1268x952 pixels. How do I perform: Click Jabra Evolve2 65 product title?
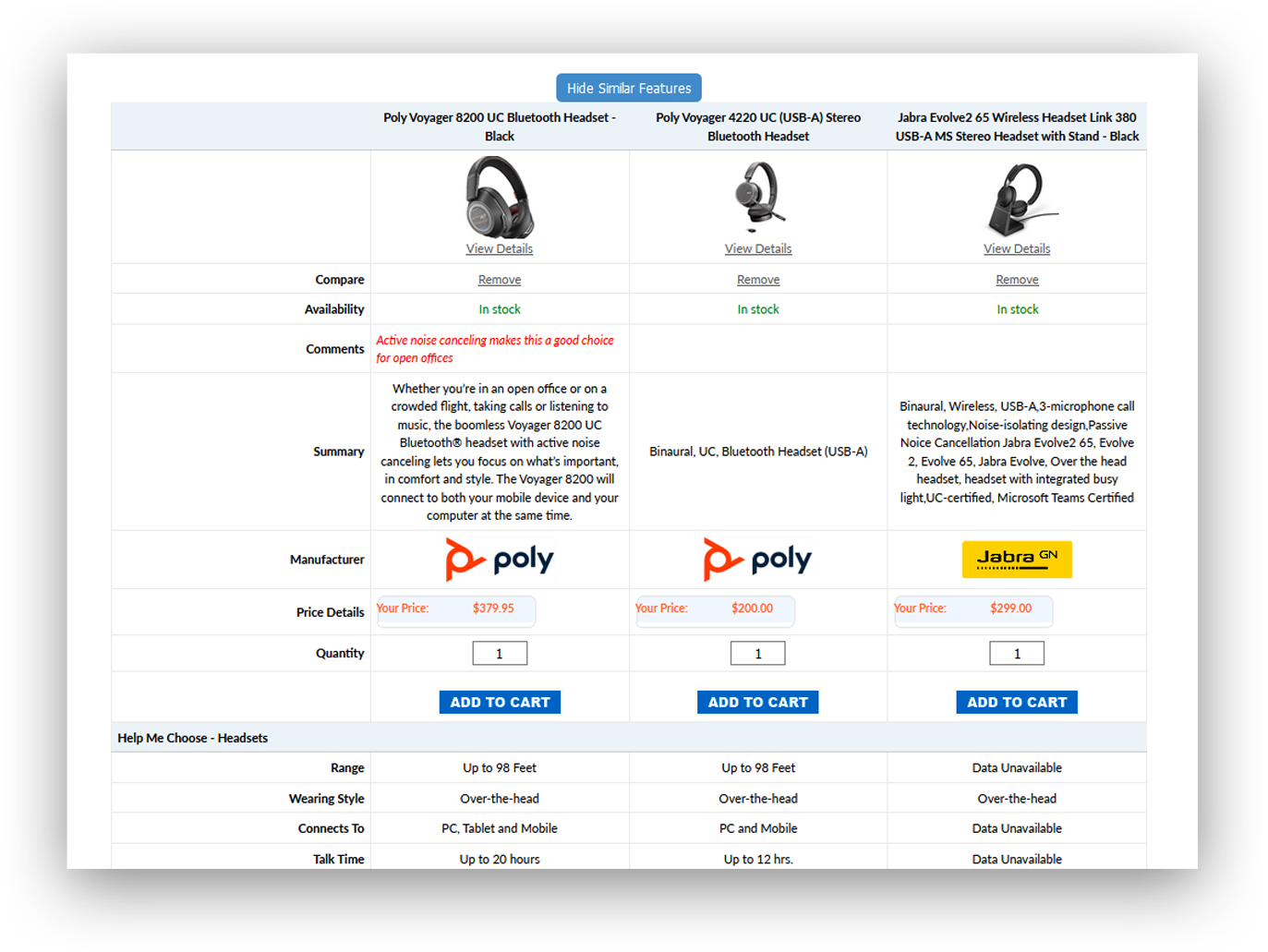click(x=1017, y=127)
